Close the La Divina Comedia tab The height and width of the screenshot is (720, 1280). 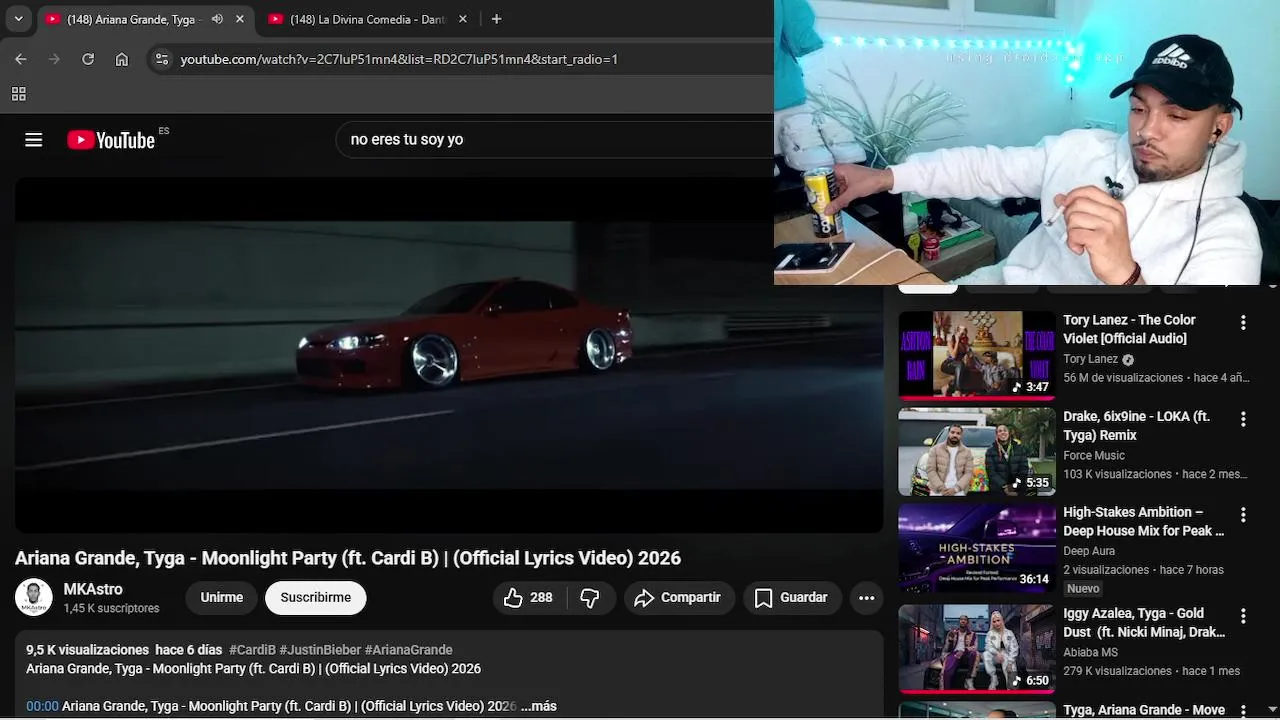pos(463,19)
